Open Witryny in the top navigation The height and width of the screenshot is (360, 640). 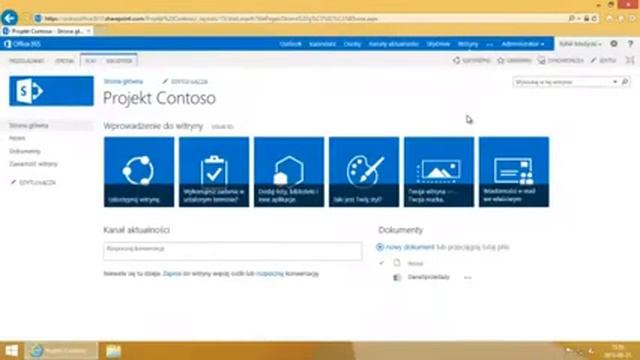click(x=468, y=44)
